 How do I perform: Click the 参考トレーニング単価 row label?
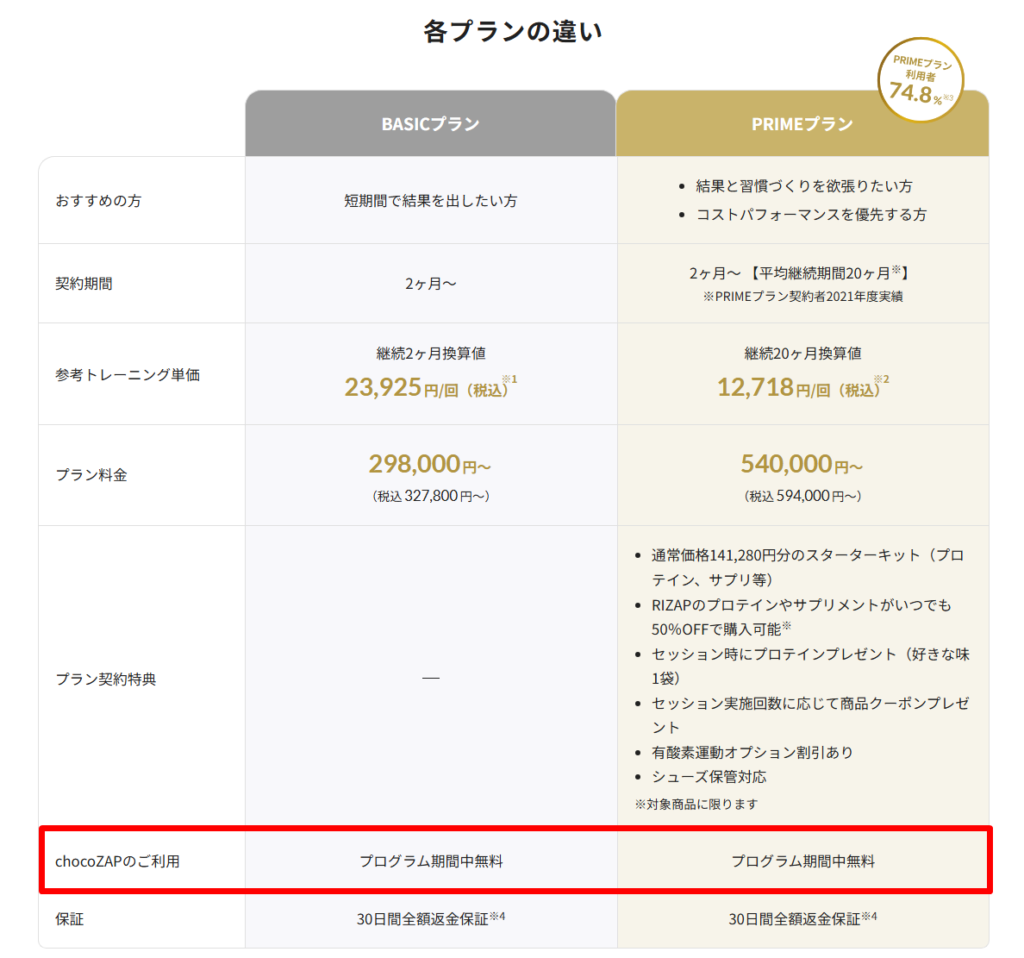127,375
